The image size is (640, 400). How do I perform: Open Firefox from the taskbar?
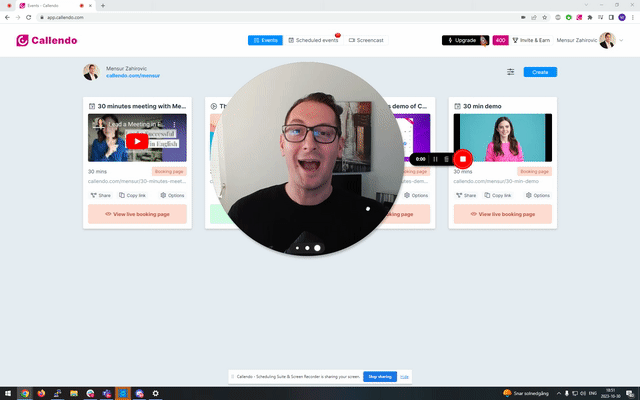point(41,393)
